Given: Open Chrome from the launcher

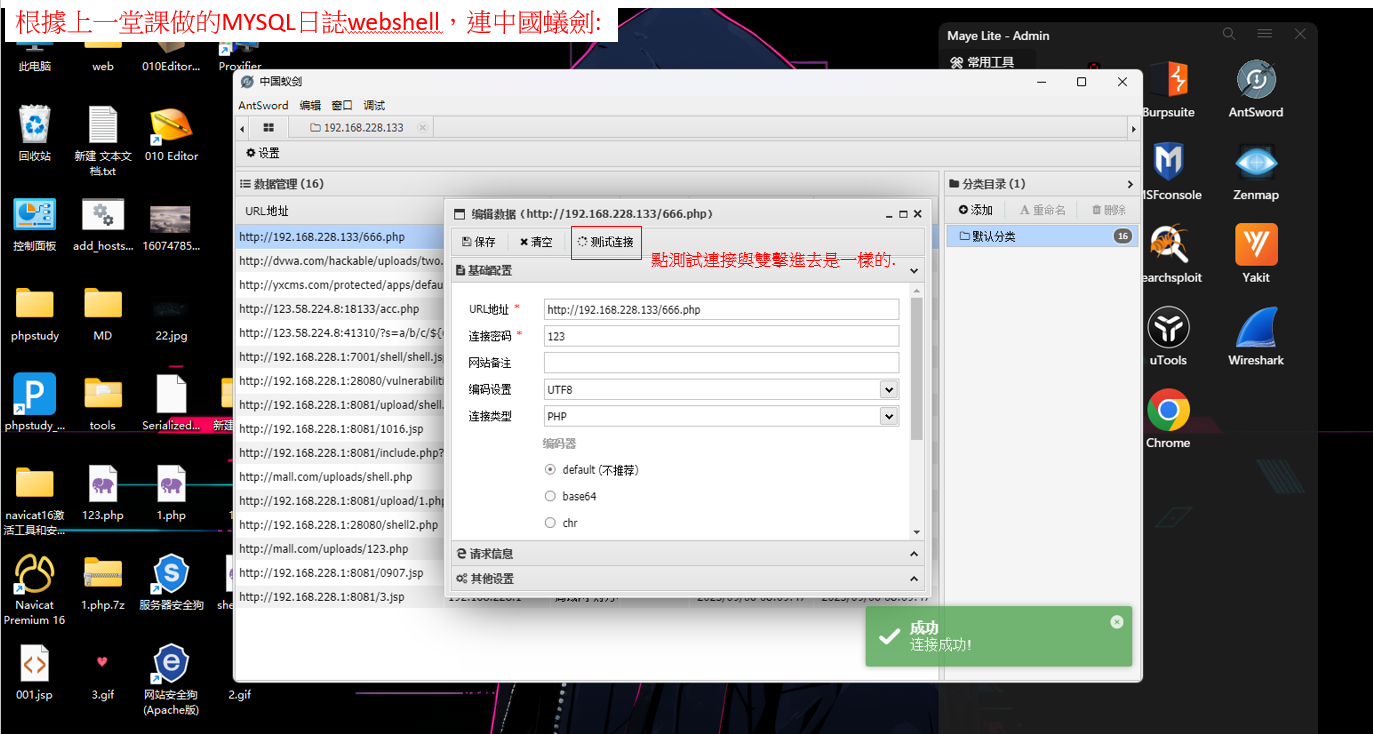Looking at the screenshot, I should [1168, 410].
